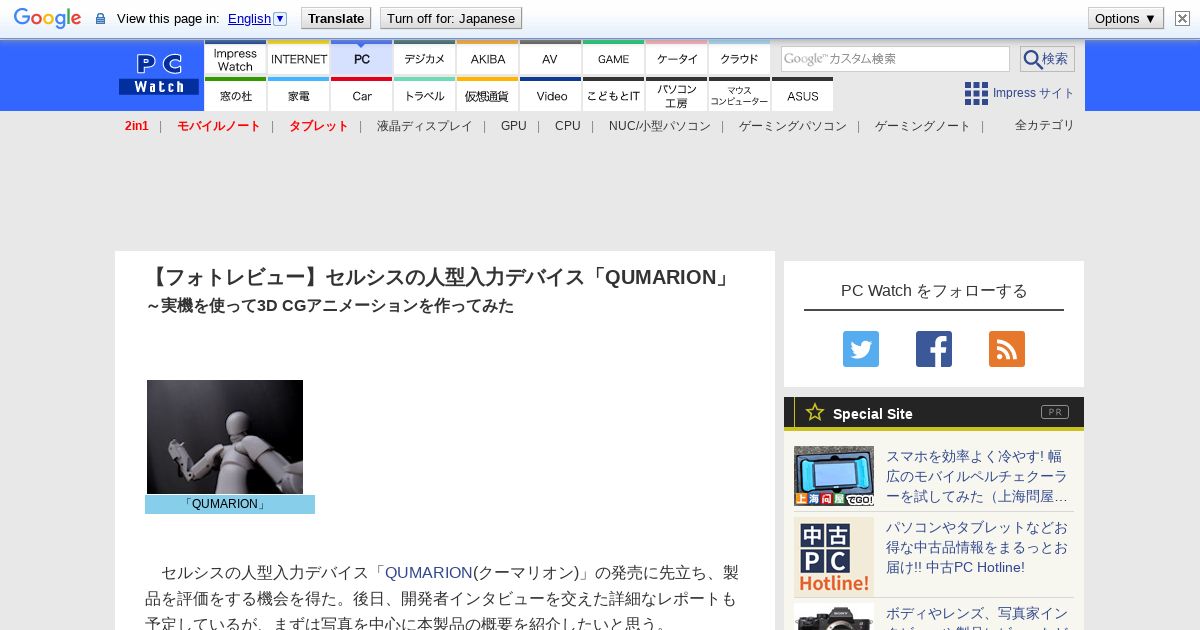Open the English language dropdown
Screen dimensions: 1200x630
point(257,18)
